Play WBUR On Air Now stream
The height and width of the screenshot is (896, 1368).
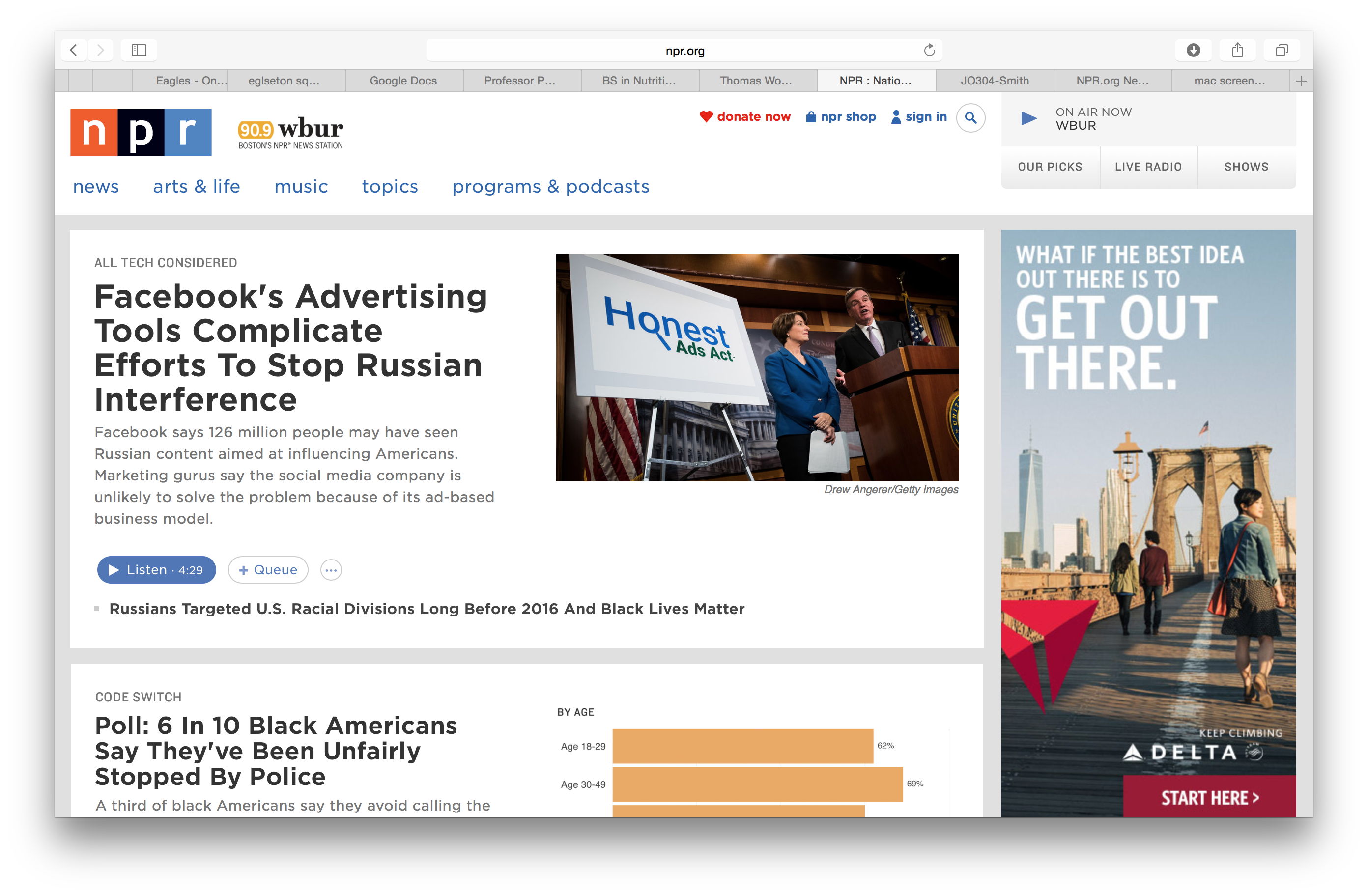coord(1029,118)
